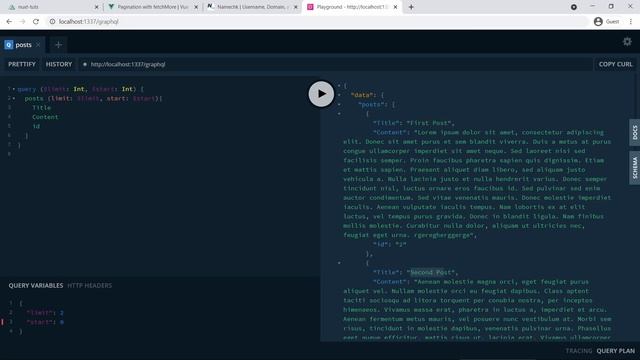640x360 pixels.
Task: Collapse the "data" object in response
Action: (x=339, y=95)
